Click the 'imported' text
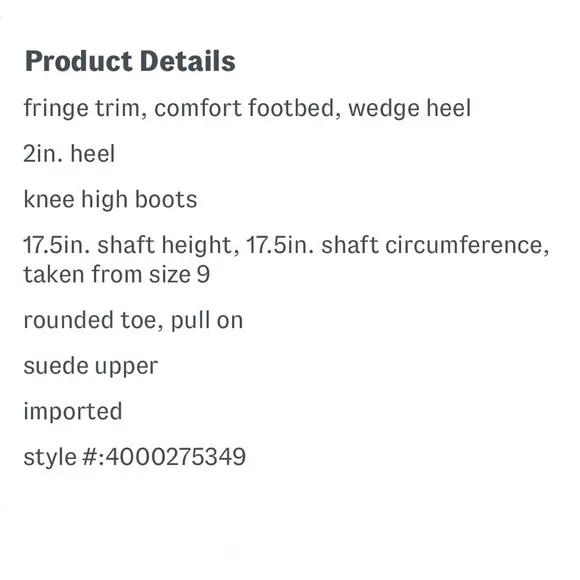This screenshot has width=580, height=580. pyautogui.click(x=73, y=411)
